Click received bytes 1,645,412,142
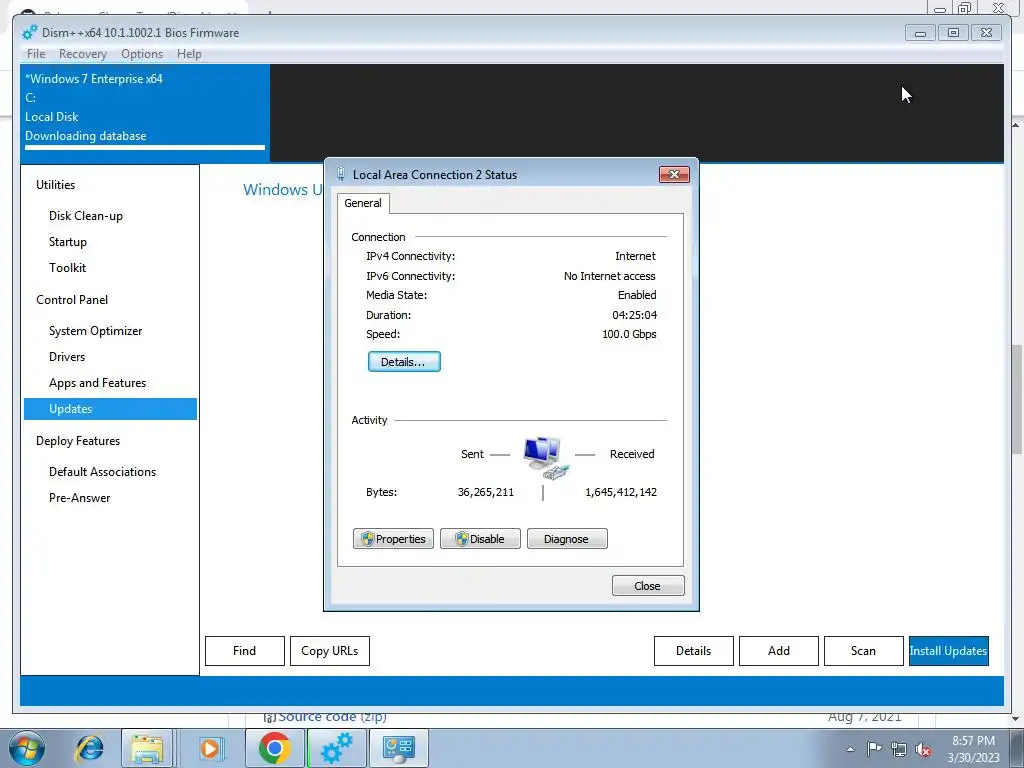This screenshot has height=768, width=1024. (620, 492)
